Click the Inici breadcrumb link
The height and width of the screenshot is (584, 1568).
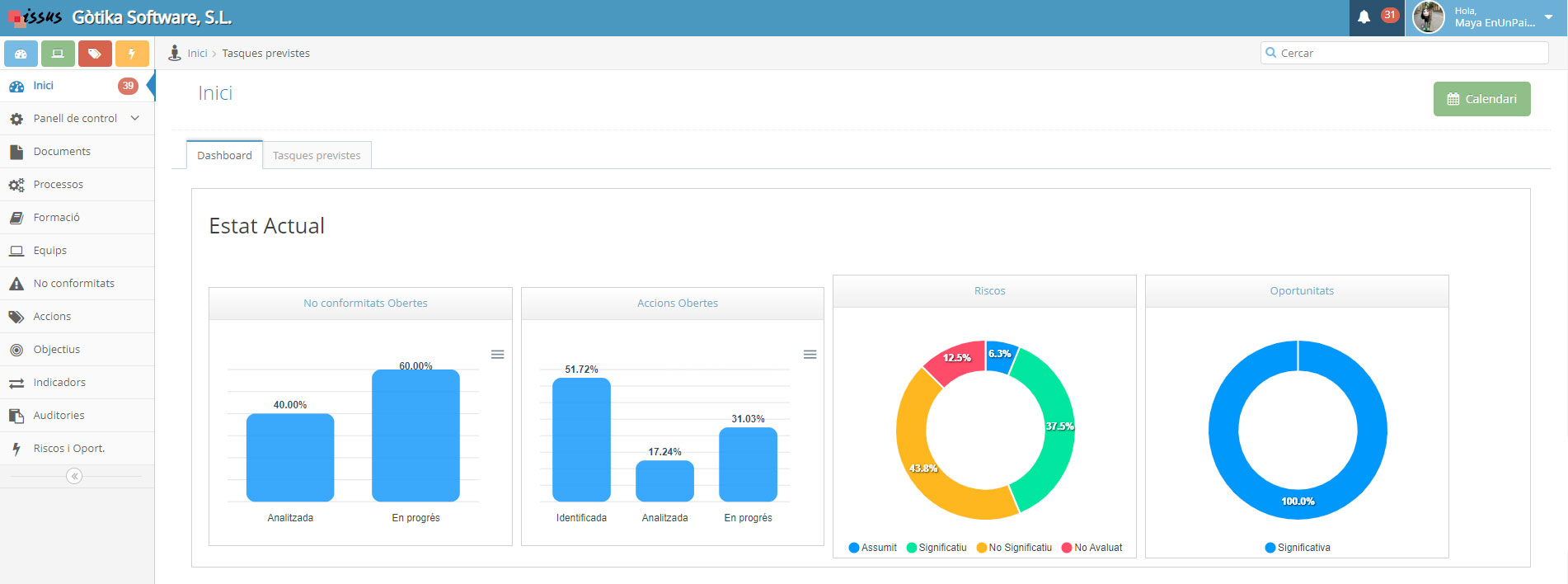(197, 54)
